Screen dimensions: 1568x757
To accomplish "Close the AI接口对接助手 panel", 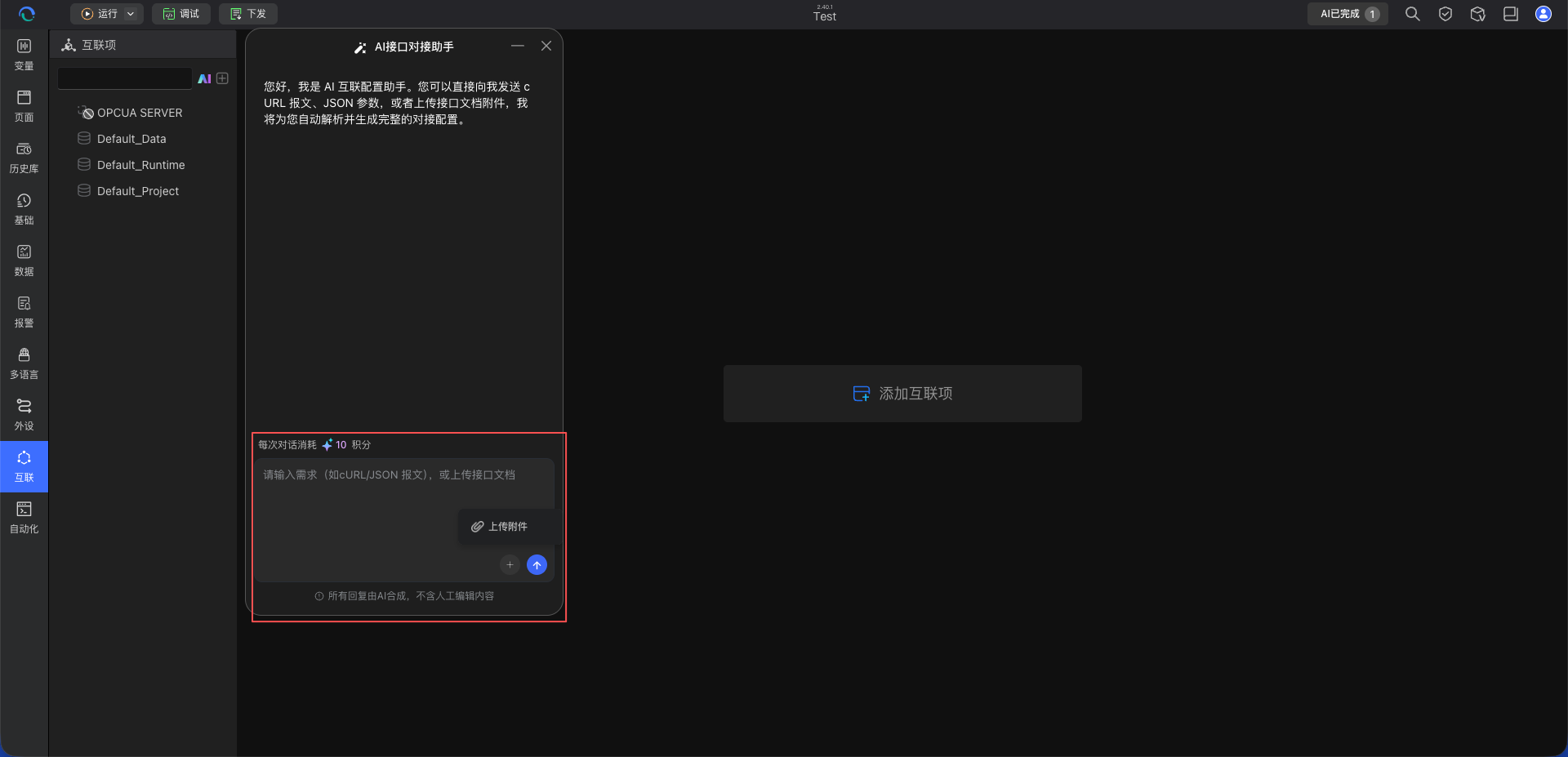I will click(546, 46).
